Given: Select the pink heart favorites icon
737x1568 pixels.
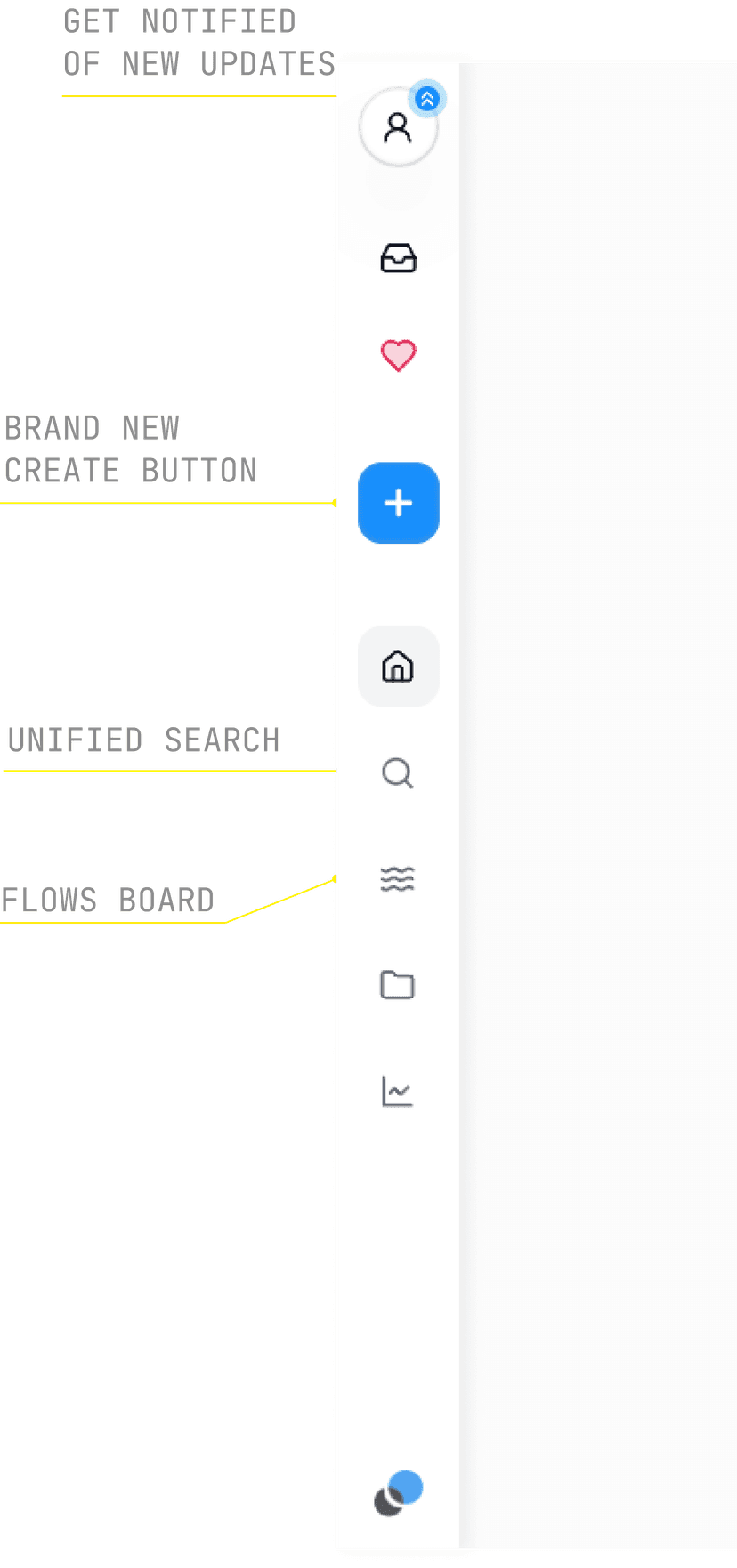Looking at the screenshot, I should [x=398, y=355].
